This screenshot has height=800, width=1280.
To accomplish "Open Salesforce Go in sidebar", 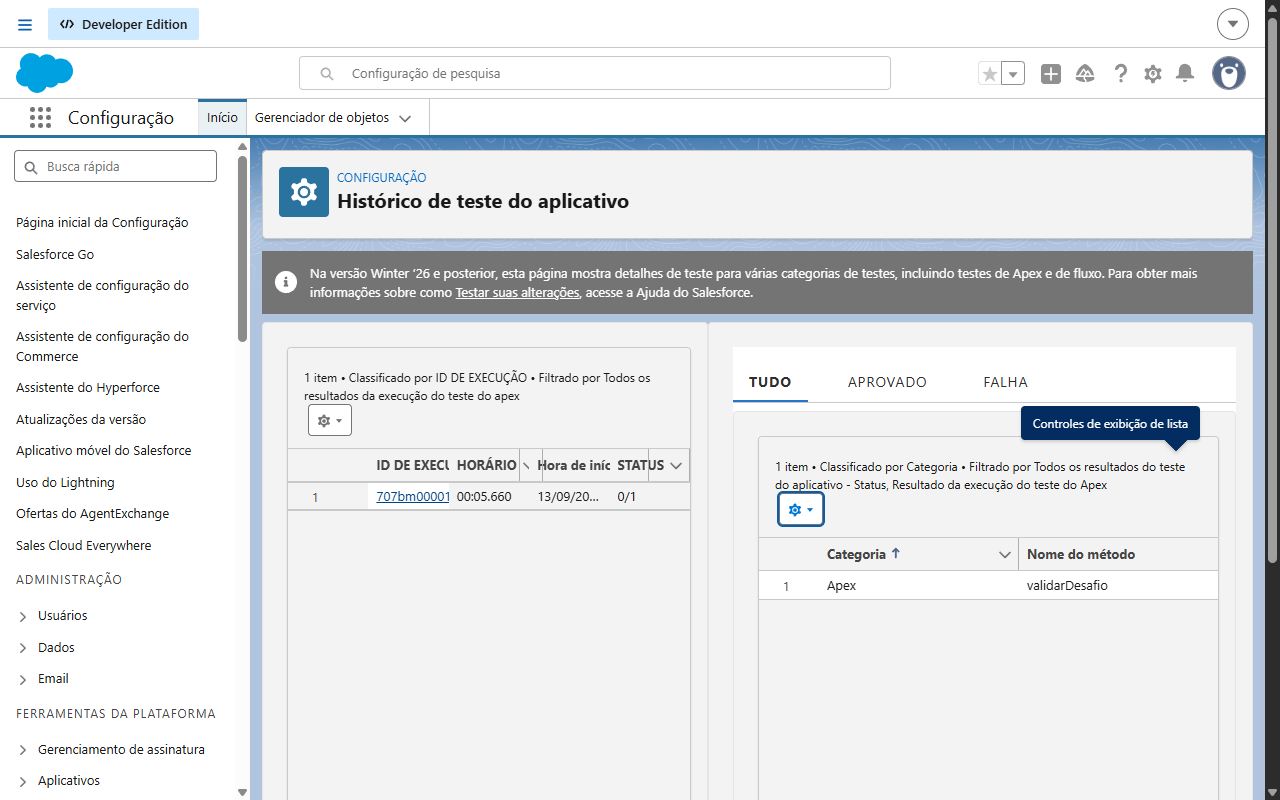I will 55,254.
